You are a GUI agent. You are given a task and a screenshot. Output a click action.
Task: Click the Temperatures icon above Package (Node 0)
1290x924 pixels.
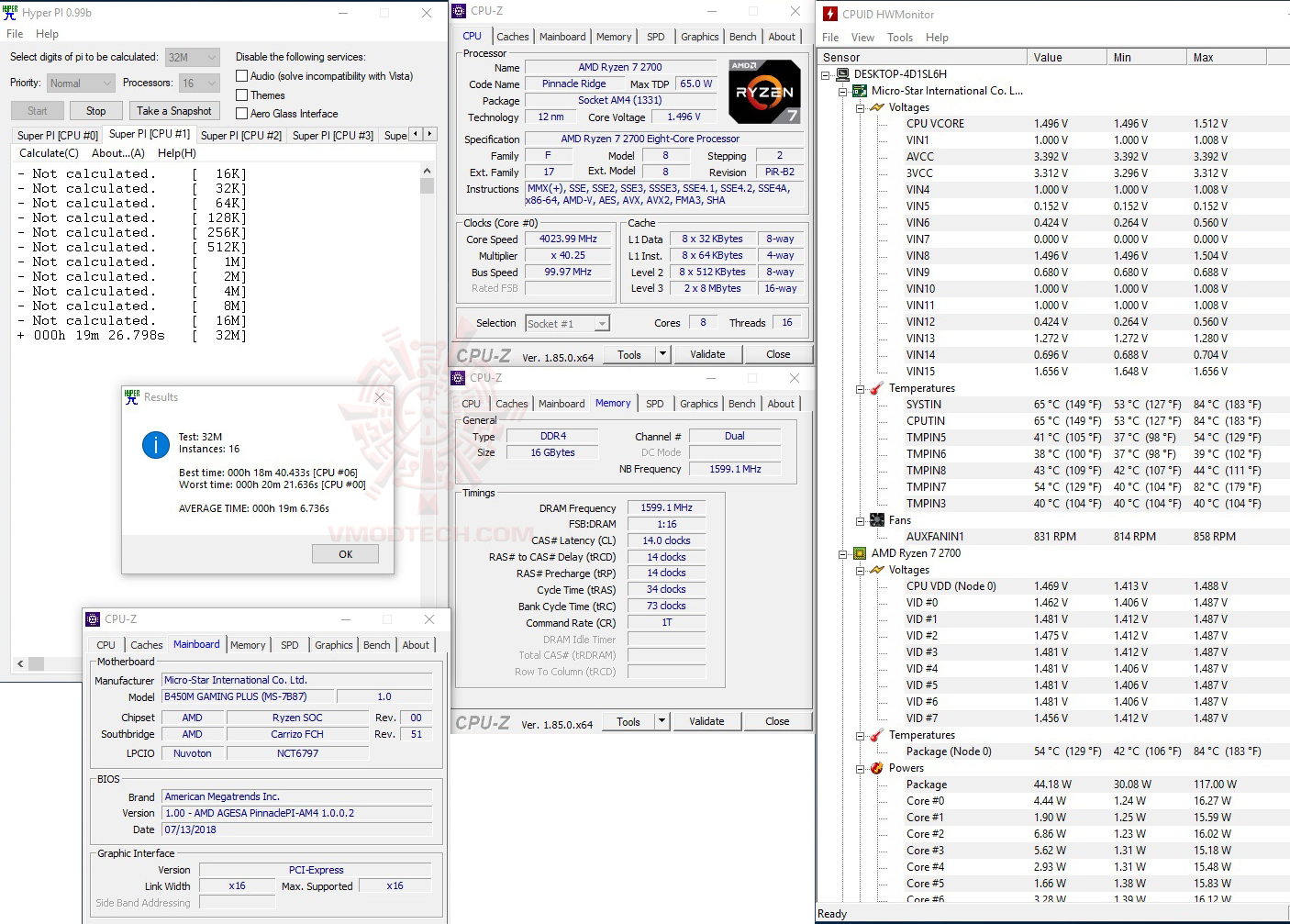(877, 735)
